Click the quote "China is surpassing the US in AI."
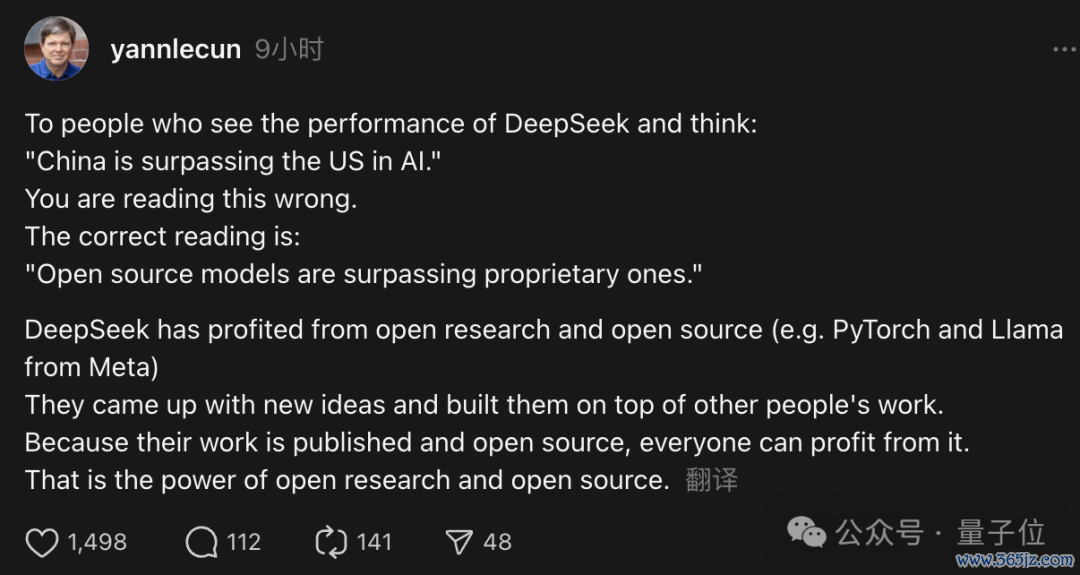Image resolution: width=1080 pixels, height=575 pixels. 233,162
